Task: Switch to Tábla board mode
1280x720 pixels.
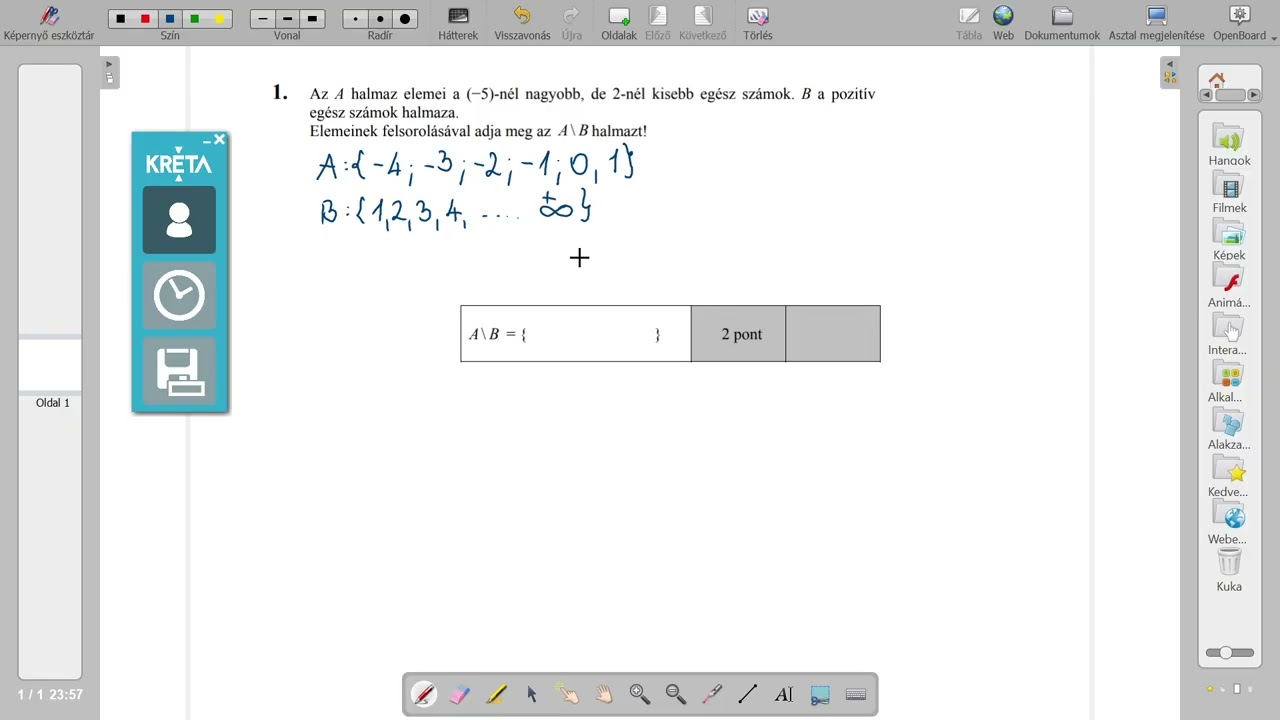Action: point(969,23)
